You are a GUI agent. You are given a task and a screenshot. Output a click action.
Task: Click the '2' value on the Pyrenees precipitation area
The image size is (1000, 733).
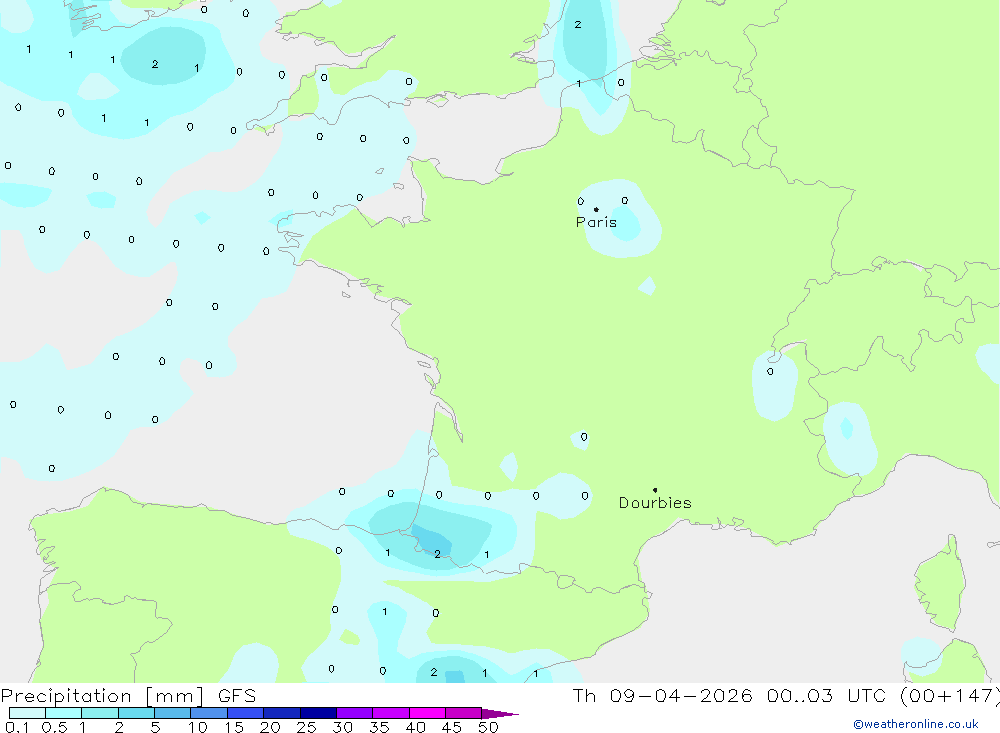point(438,554)
